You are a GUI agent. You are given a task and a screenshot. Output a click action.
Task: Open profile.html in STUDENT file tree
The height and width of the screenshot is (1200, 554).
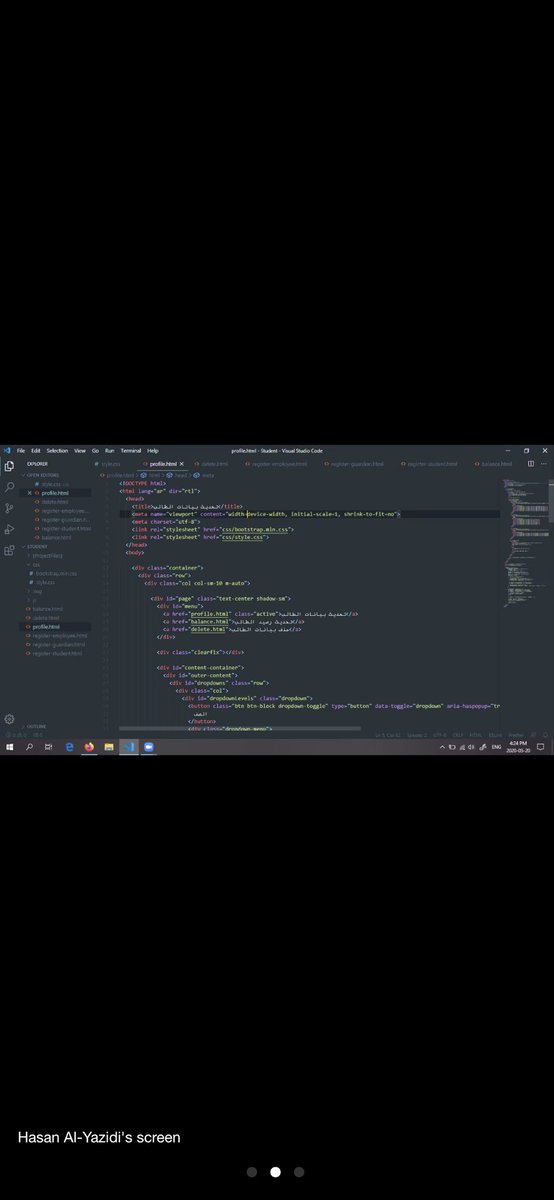pos(46,627)
